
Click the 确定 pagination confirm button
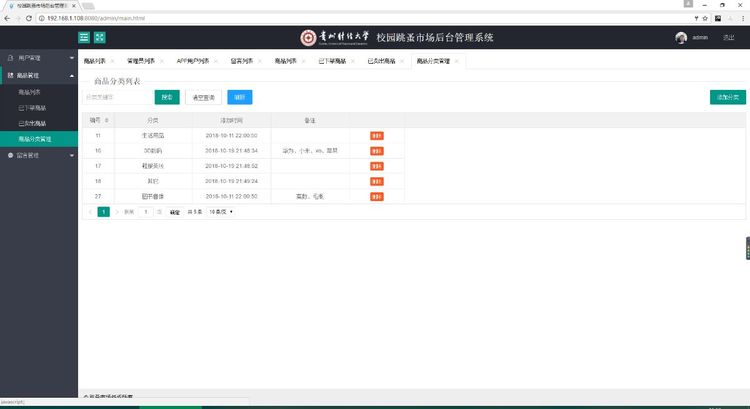(175, 212)
